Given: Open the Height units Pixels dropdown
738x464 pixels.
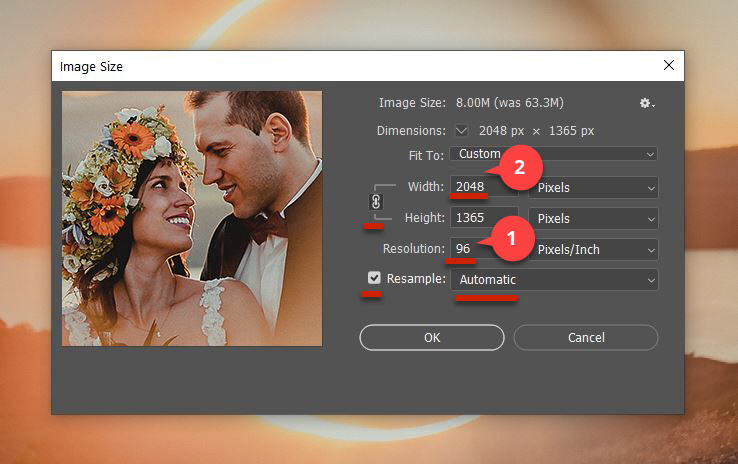Looking at the screenshot, I should 593,218.
